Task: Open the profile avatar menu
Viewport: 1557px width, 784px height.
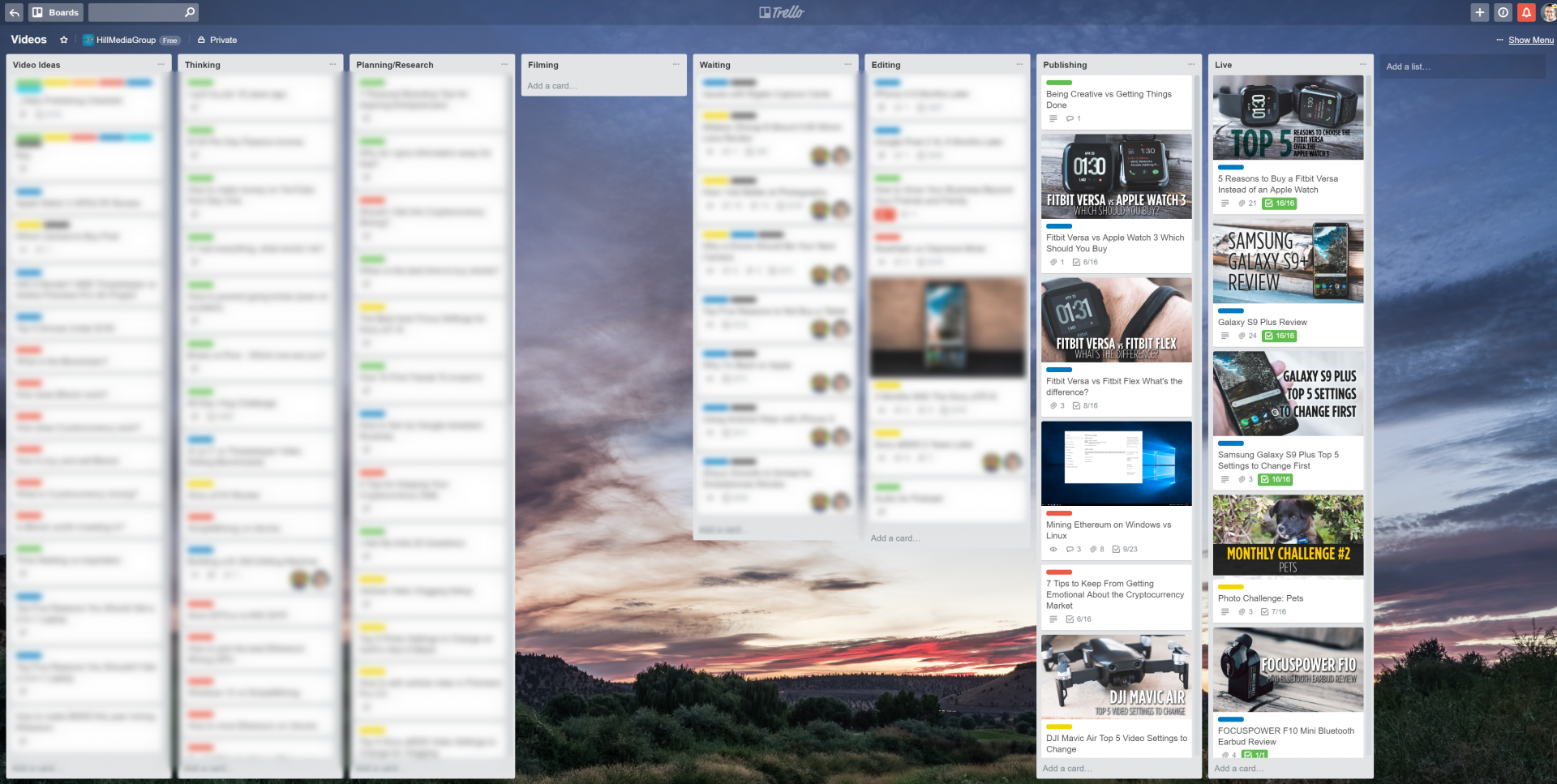Action: coord(1548,12)
